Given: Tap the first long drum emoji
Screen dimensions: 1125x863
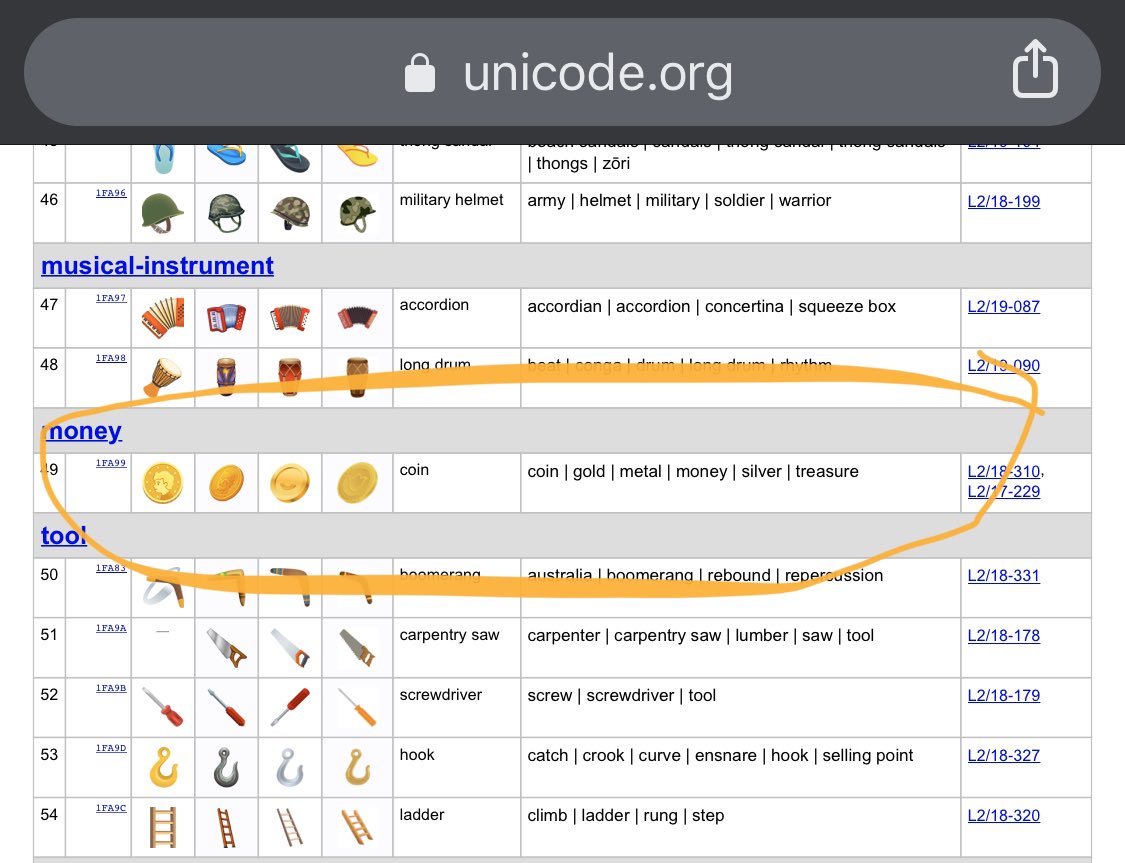Looking at the screenshot, I should pos(163,377).
